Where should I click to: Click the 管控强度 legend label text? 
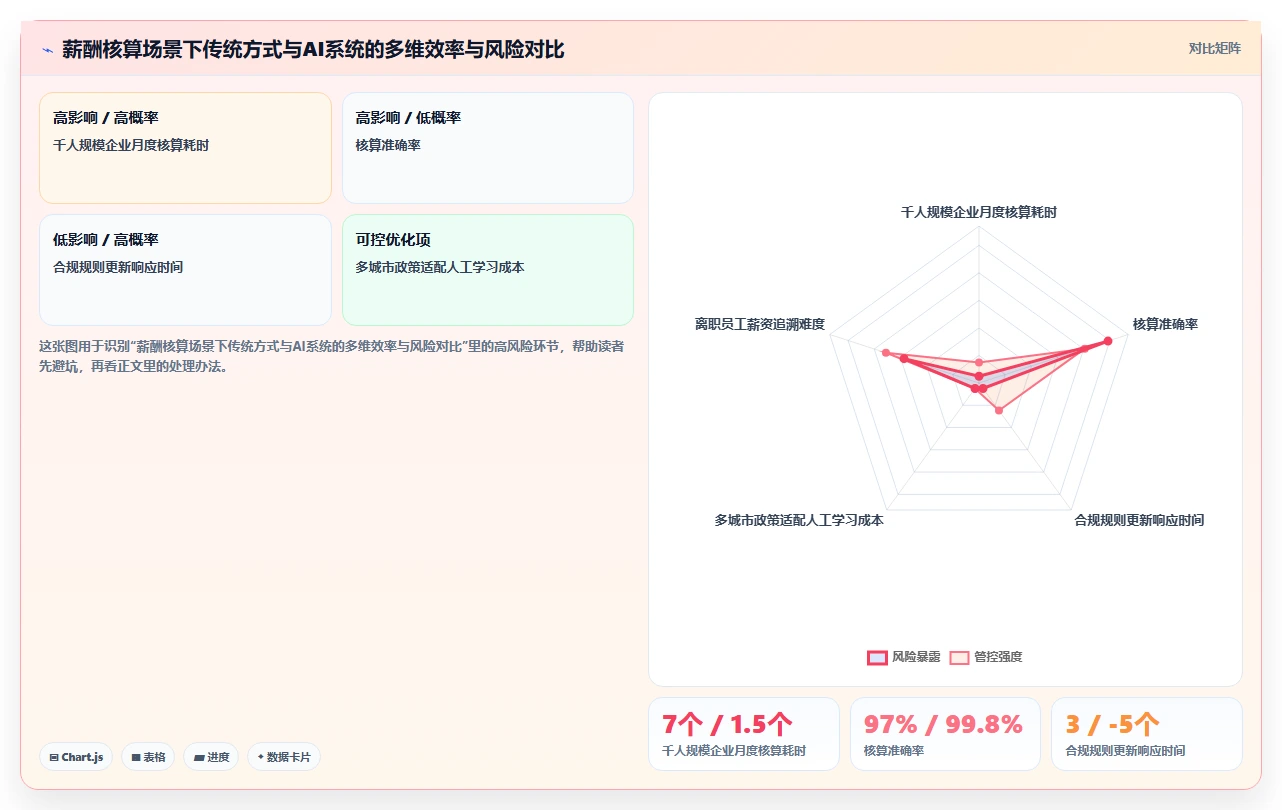[x=998, y=657]
